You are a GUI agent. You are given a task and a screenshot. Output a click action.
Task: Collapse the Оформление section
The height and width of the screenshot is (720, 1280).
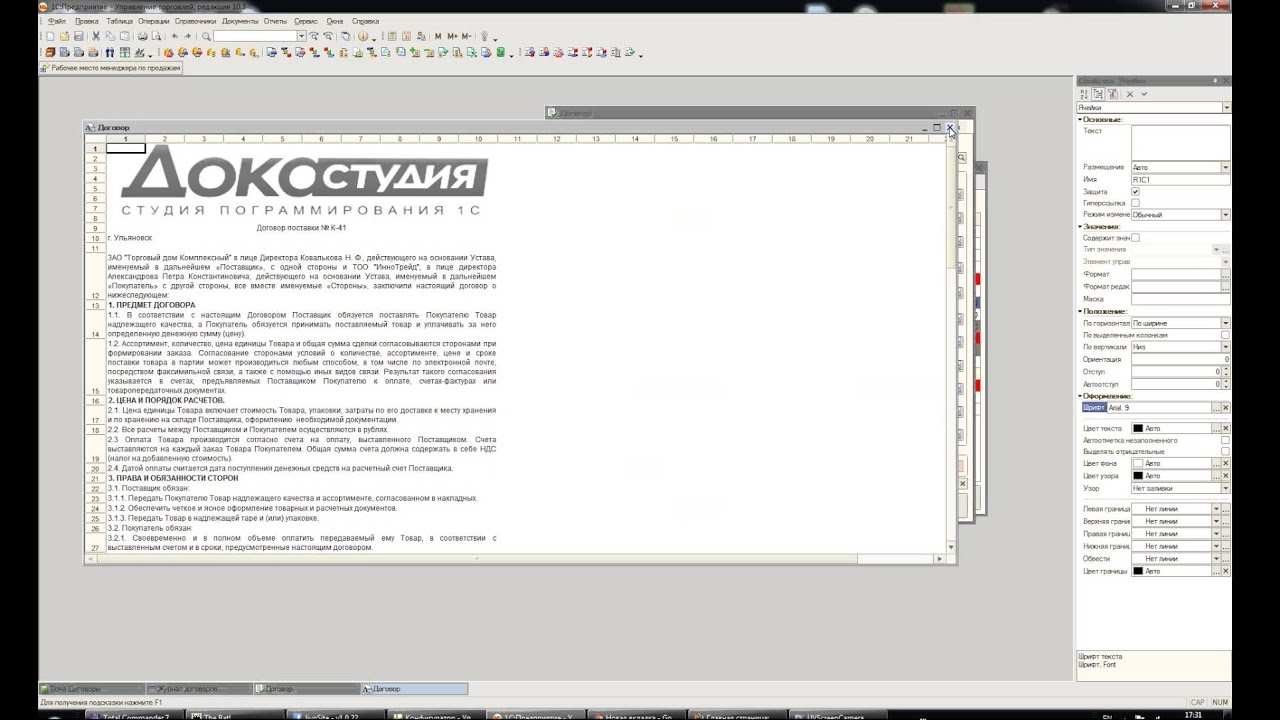click(1079, 396)
